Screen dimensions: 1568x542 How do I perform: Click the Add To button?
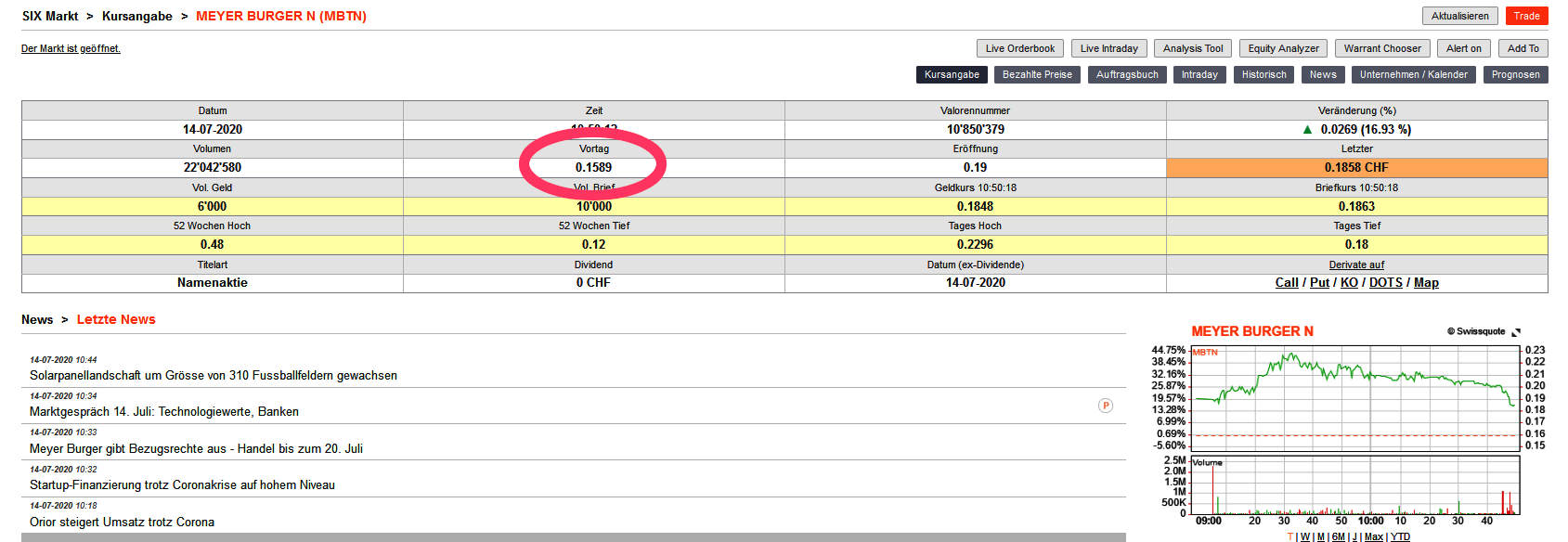(1523, 48)
